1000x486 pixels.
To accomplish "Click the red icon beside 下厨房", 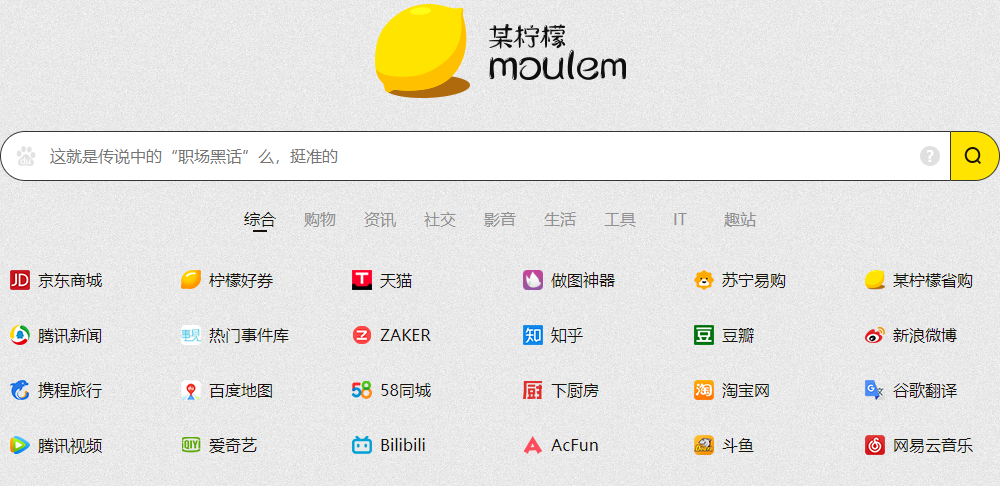I will point(533,390).
